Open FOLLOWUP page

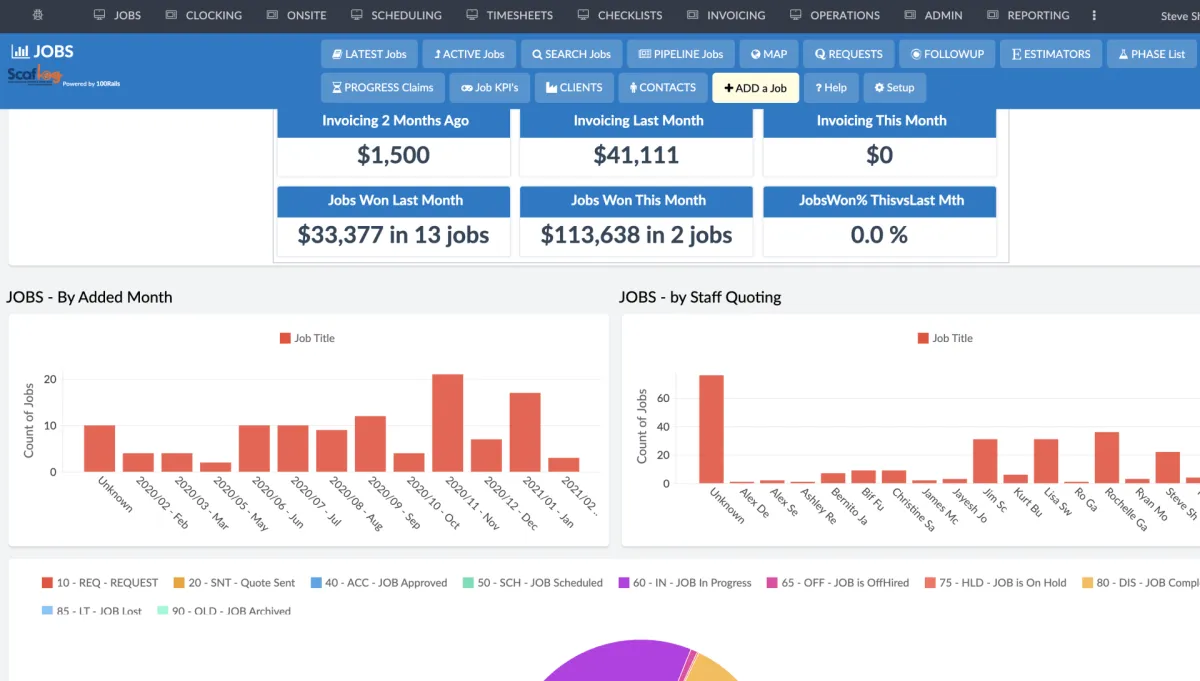pyautogui.click(x=948, y=55)
